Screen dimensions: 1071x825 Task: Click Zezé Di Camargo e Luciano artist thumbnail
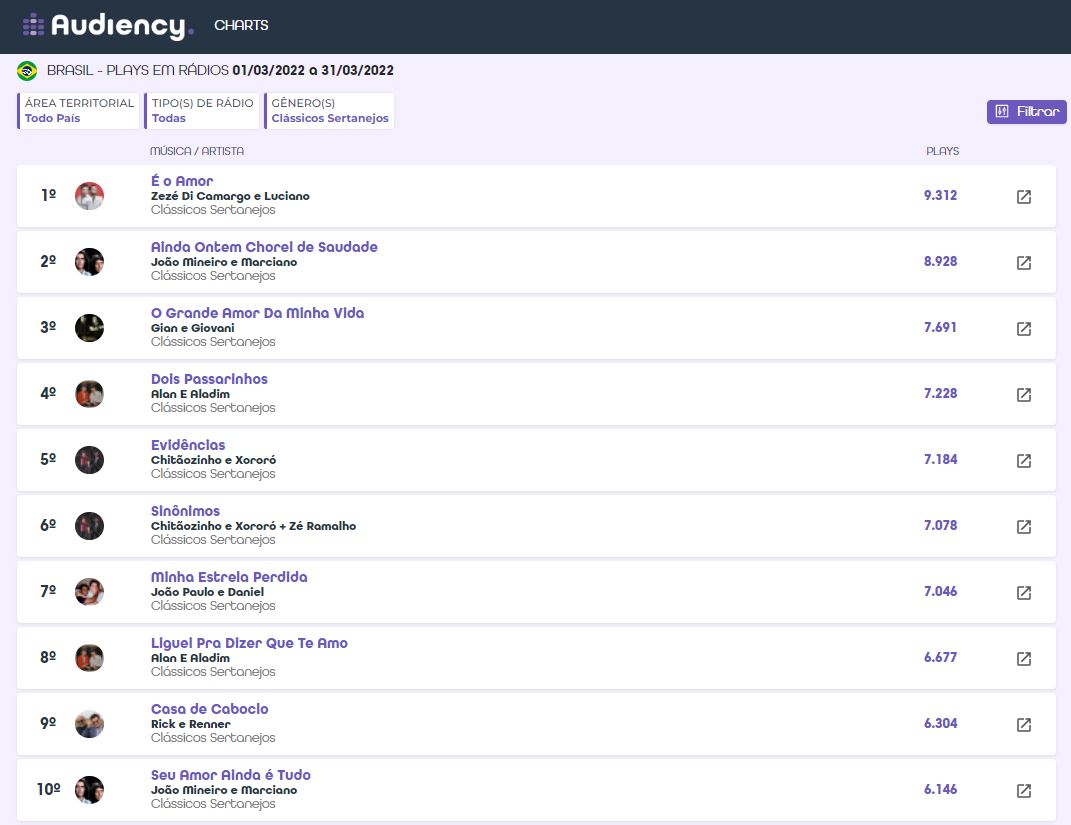pyautogui.click(x=89, y=196)
